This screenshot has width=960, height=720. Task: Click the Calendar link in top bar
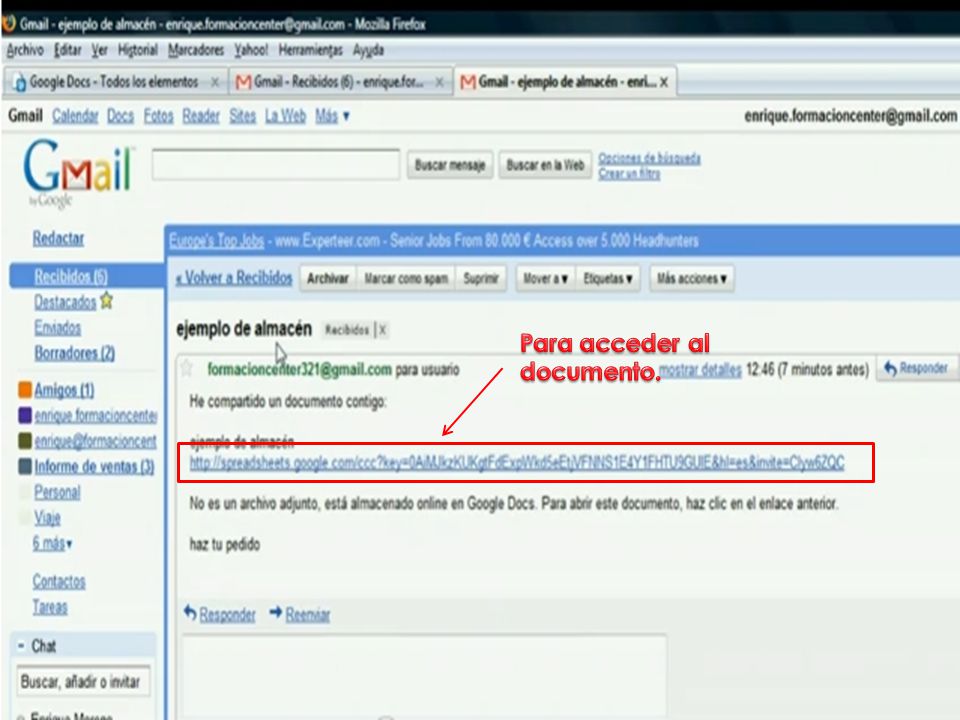coord(75,116)
